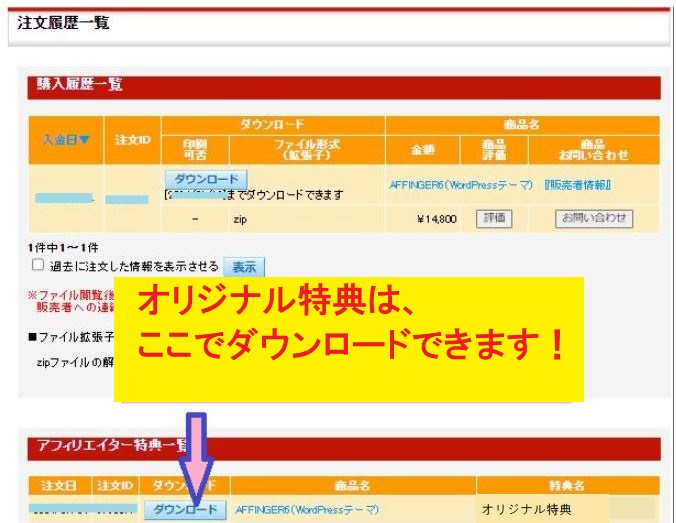Open the 『販売者情報』 seller info link
The image size is (676, 523).
pyautogui.click(x=578, y=185)
